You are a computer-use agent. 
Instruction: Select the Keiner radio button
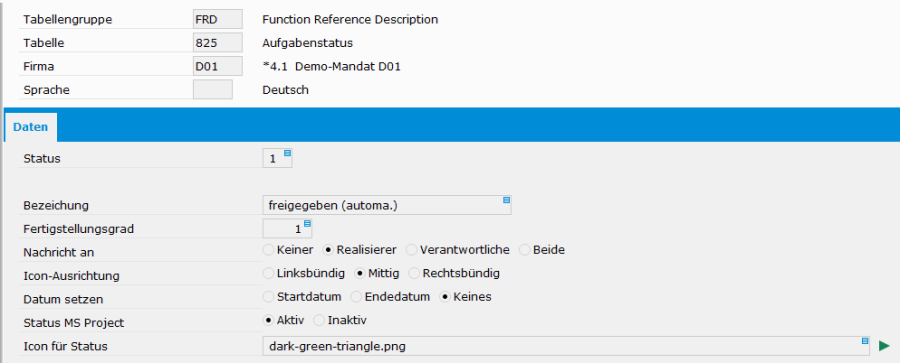click(x=268, y=250)
